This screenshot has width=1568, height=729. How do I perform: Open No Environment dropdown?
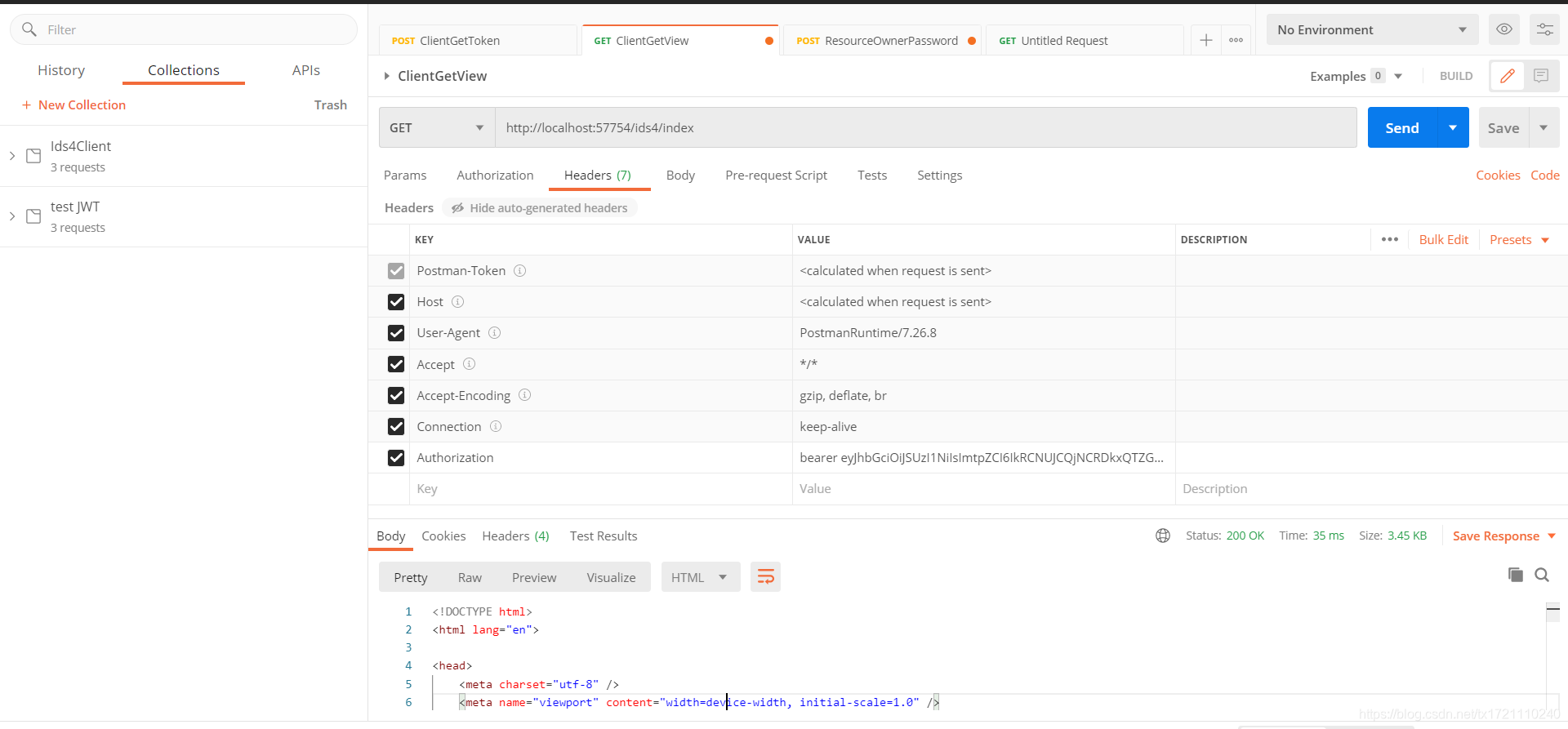(x=1373, y=29)
